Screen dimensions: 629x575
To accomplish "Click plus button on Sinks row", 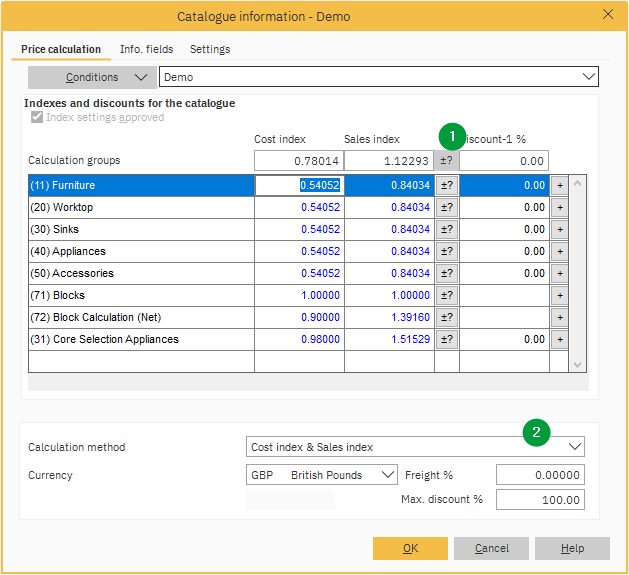I will (x=559, y=229).
